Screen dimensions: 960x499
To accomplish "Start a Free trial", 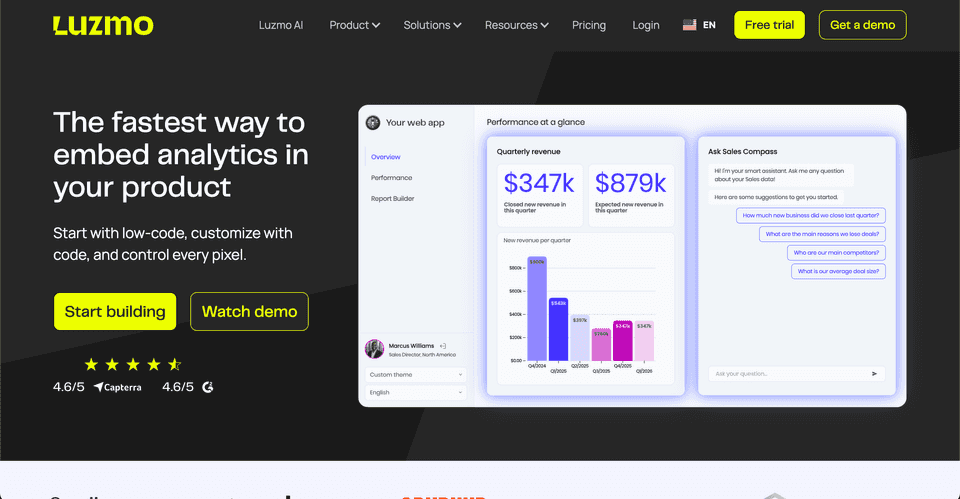I will tap(769, 25).
